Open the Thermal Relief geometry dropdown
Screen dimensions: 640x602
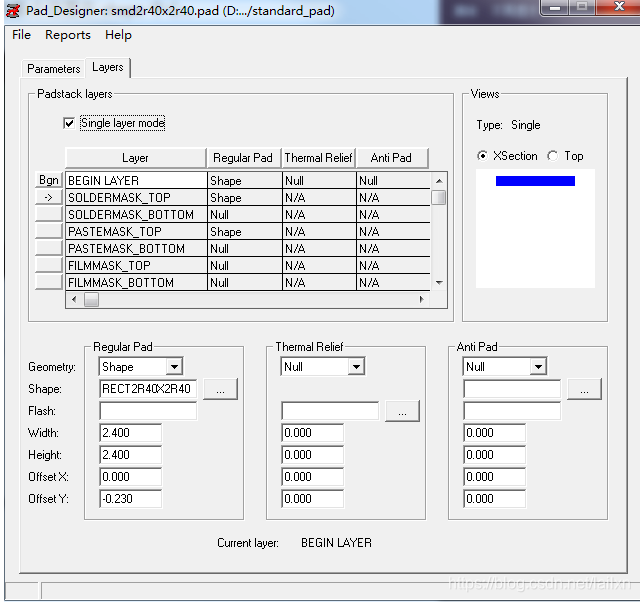[x=356, y=367]
